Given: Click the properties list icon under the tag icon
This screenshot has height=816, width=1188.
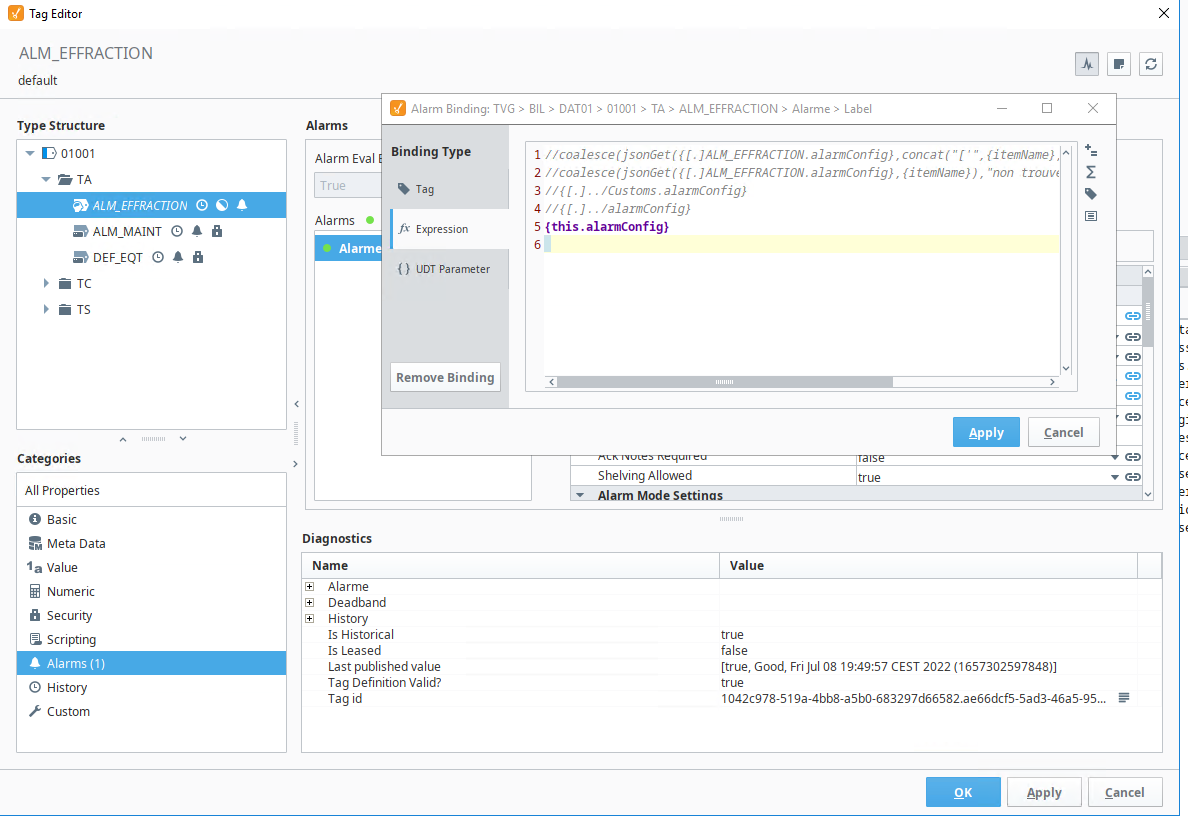Looking at the screenshot, I should [1091, 216].
